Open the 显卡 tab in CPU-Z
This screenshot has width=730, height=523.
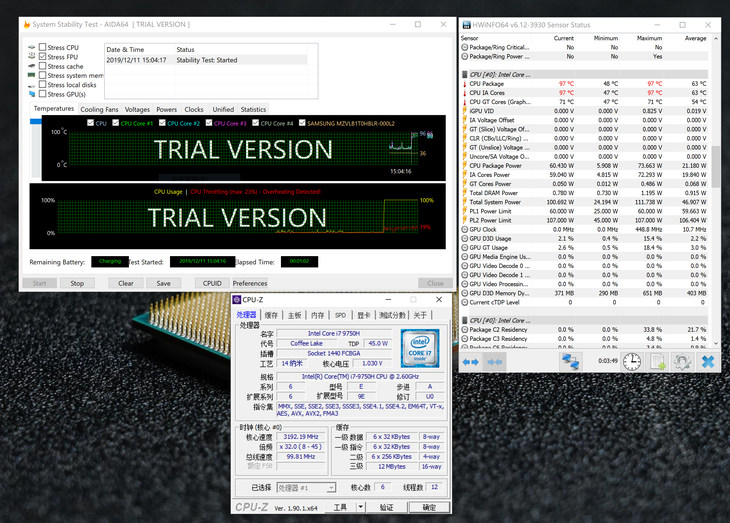click(364, 315)
